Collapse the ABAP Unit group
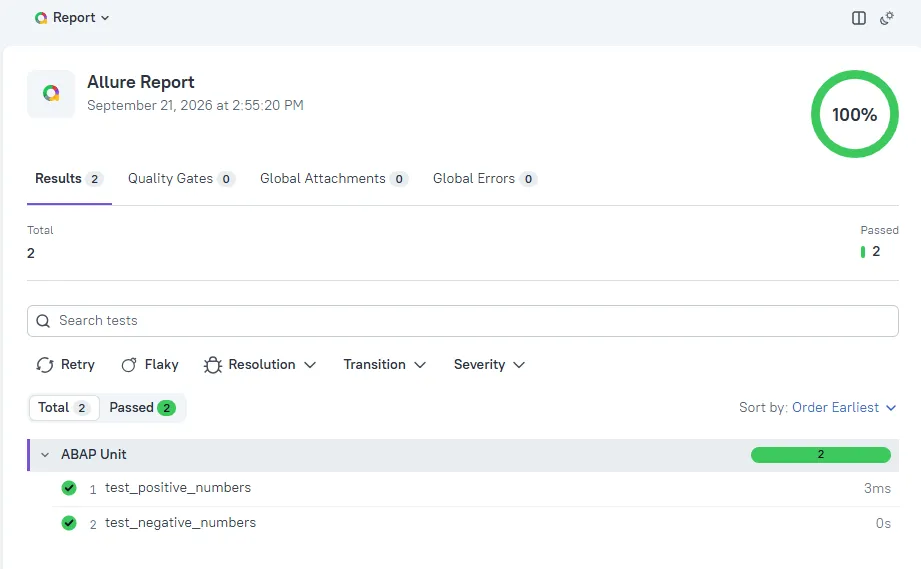This screenshot has height=569, width=921. pos(45,454)
